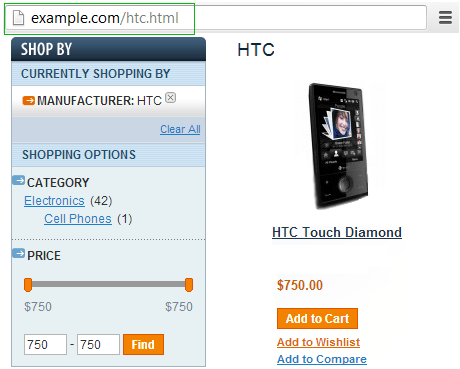Click the Clear All filters link
The image size is (460, 369).
click(180, 129)
